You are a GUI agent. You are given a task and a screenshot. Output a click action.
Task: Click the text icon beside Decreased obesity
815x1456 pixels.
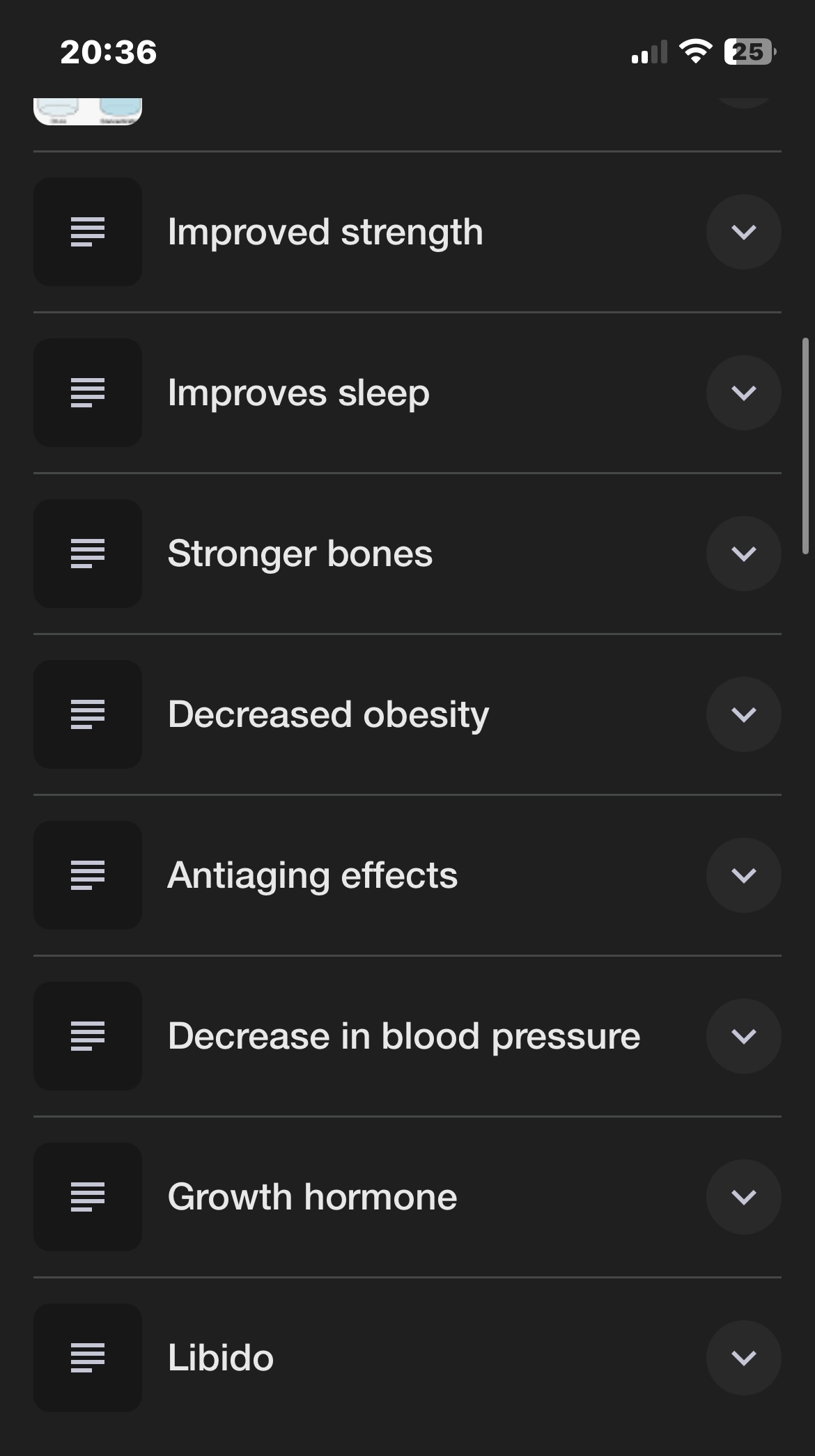click(88, 714)
